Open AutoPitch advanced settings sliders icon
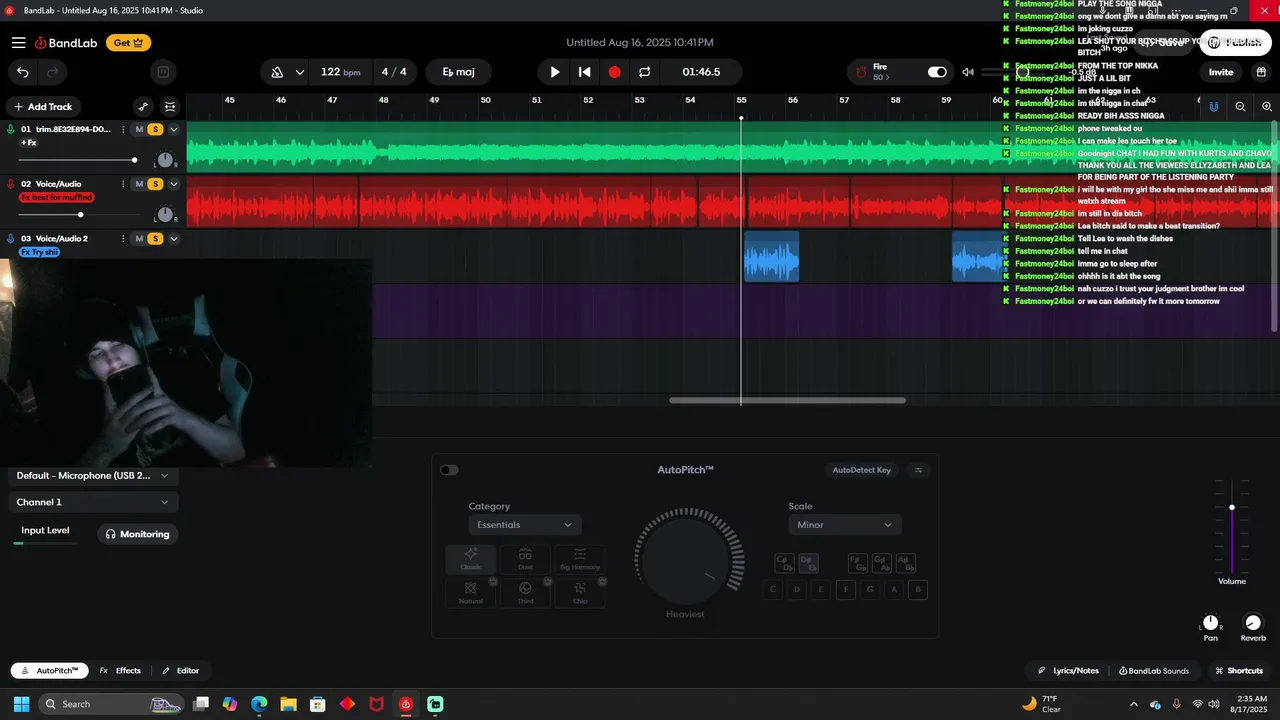The image size is (1280, 720). [919, 470]
